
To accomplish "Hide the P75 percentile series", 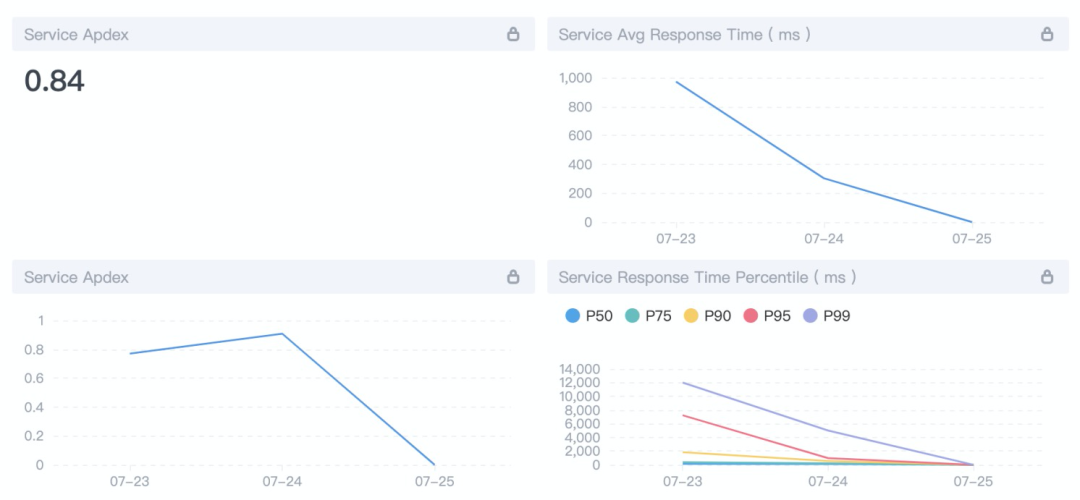I will pos(648,316).
